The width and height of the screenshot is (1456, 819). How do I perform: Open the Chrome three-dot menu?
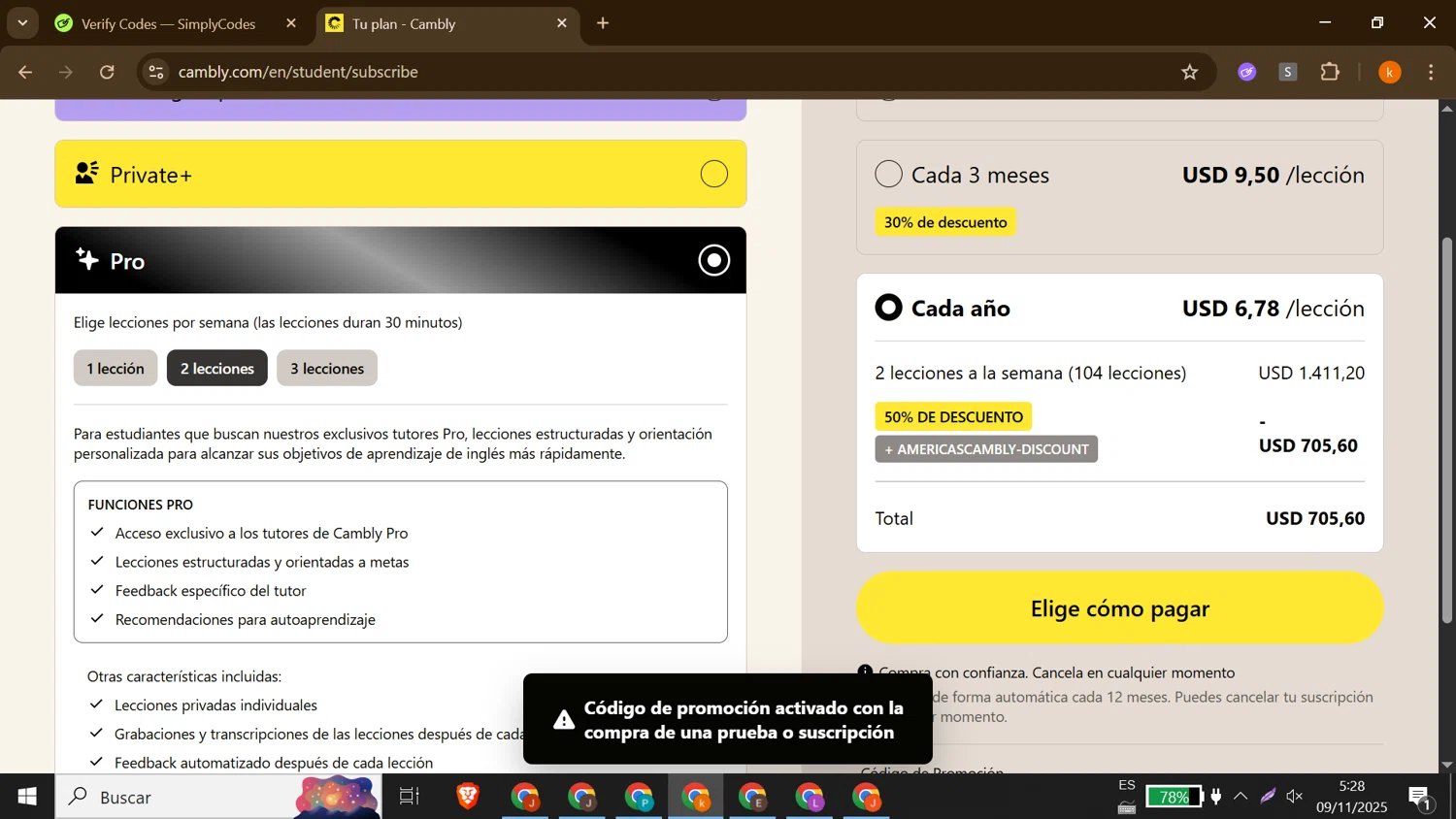click(x=1431, y=73)
